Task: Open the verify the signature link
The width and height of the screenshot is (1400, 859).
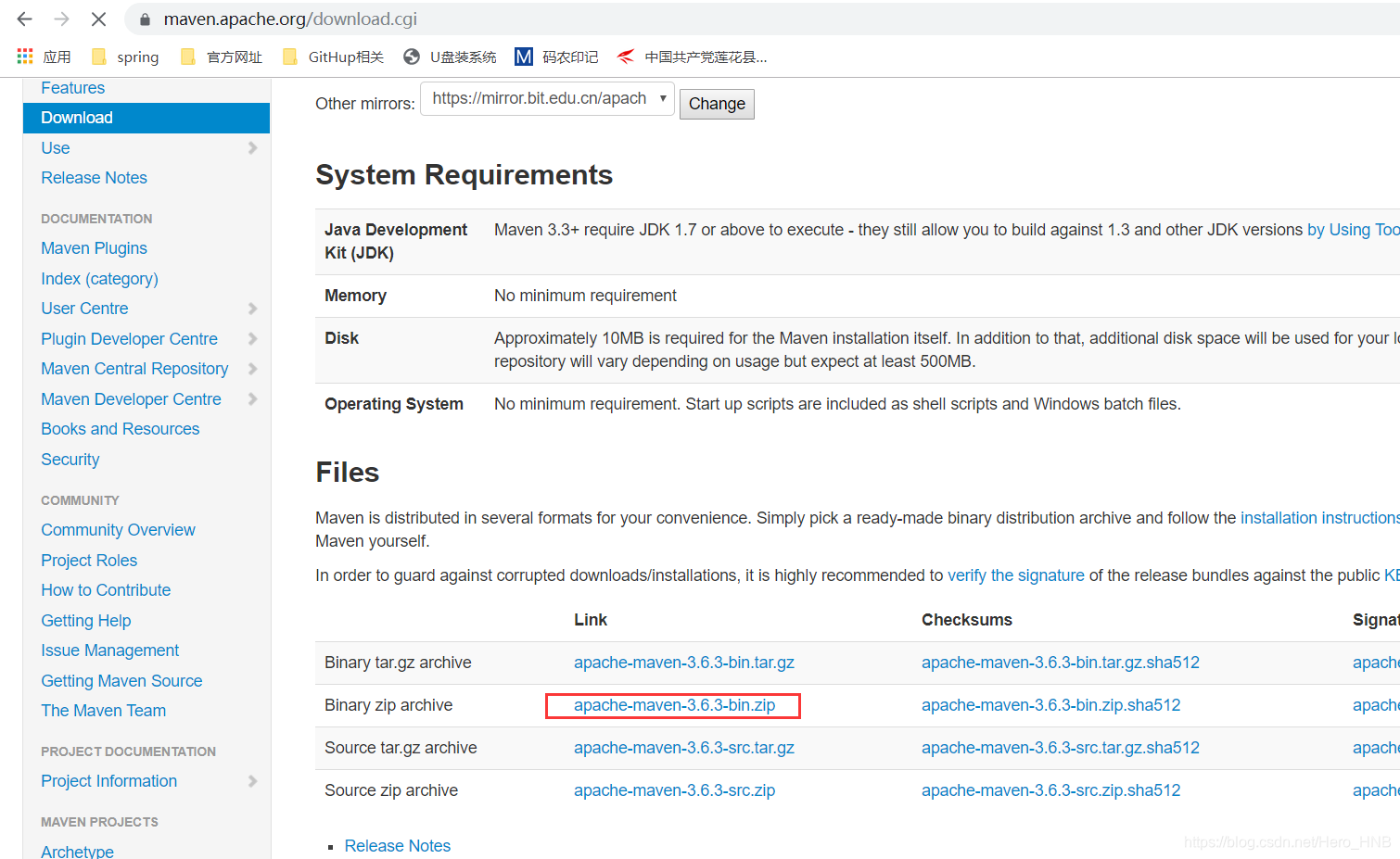Action: click(x=1015, y=575)
